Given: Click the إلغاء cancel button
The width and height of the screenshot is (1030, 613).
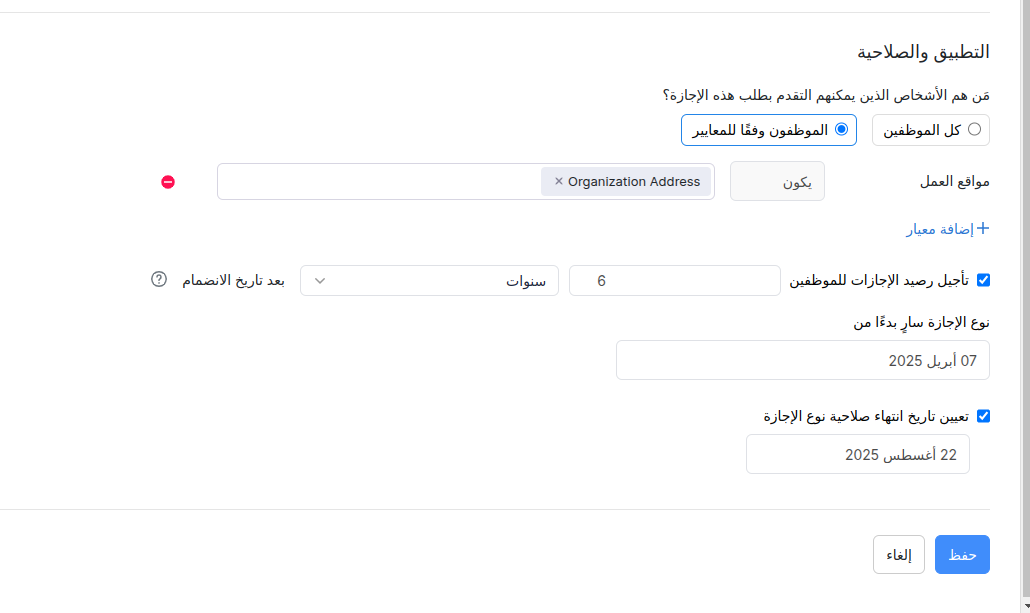Looking at the screenshot, I should point(898,555).
